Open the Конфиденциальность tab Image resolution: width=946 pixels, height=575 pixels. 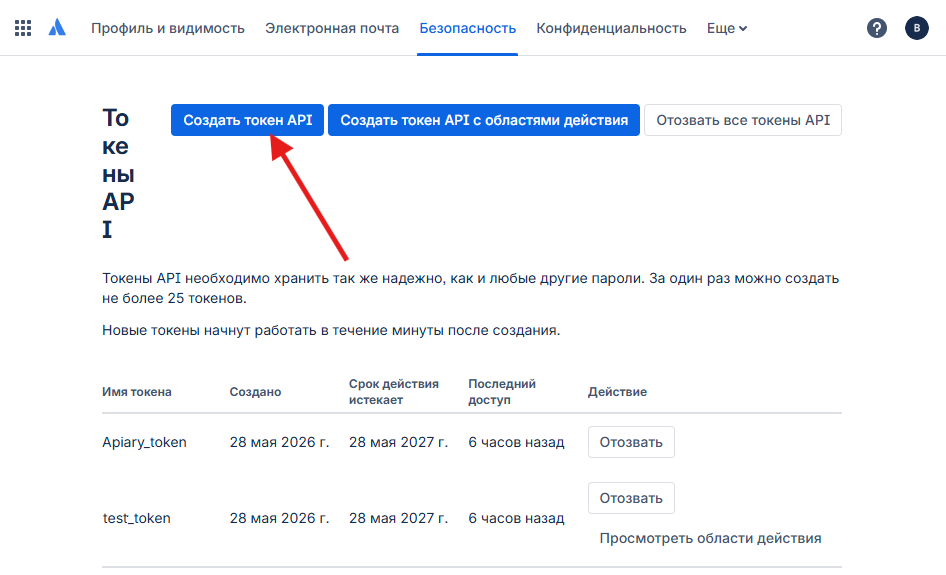(x=611, y=28)
